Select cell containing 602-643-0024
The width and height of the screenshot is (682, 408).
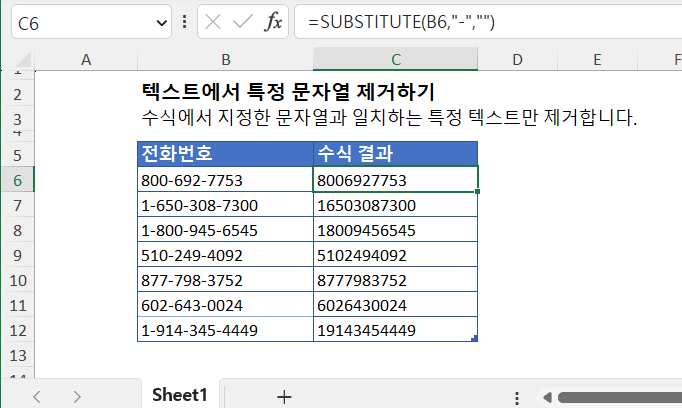(225, 305)
